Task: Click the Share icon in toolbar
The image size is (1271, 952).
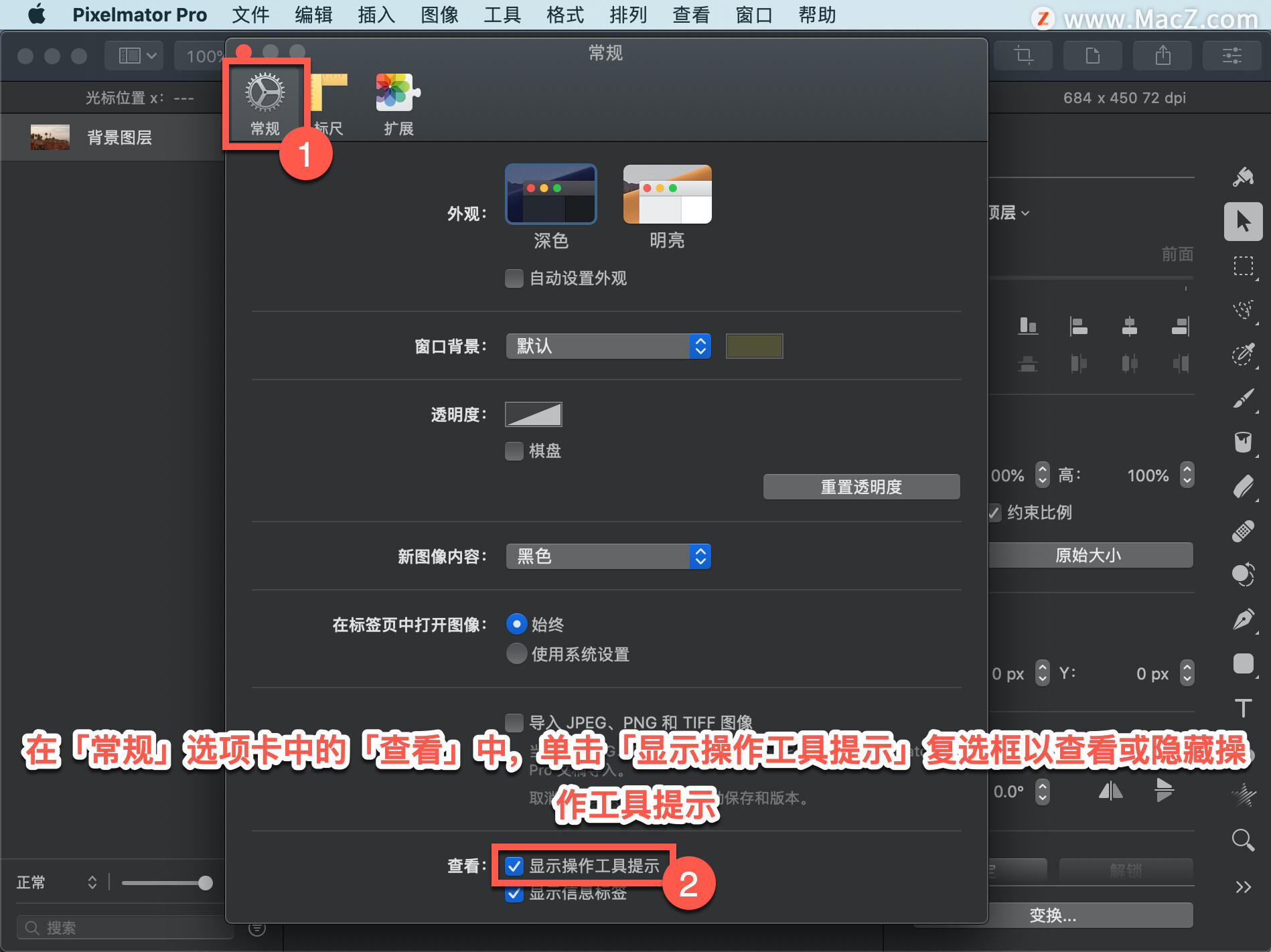Action: coord(1163,56)
